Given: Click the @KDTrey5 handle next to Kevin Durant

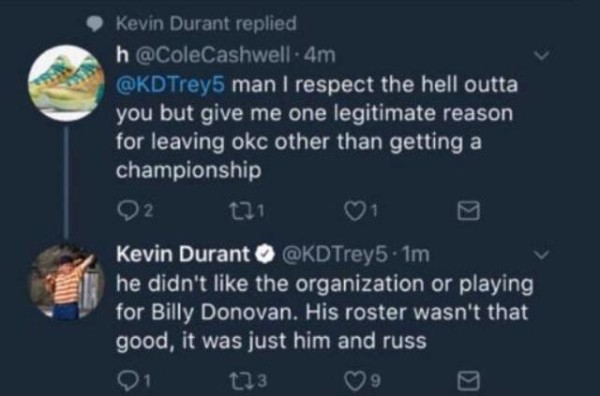Looking at the screenshot, I should [334, 255].
